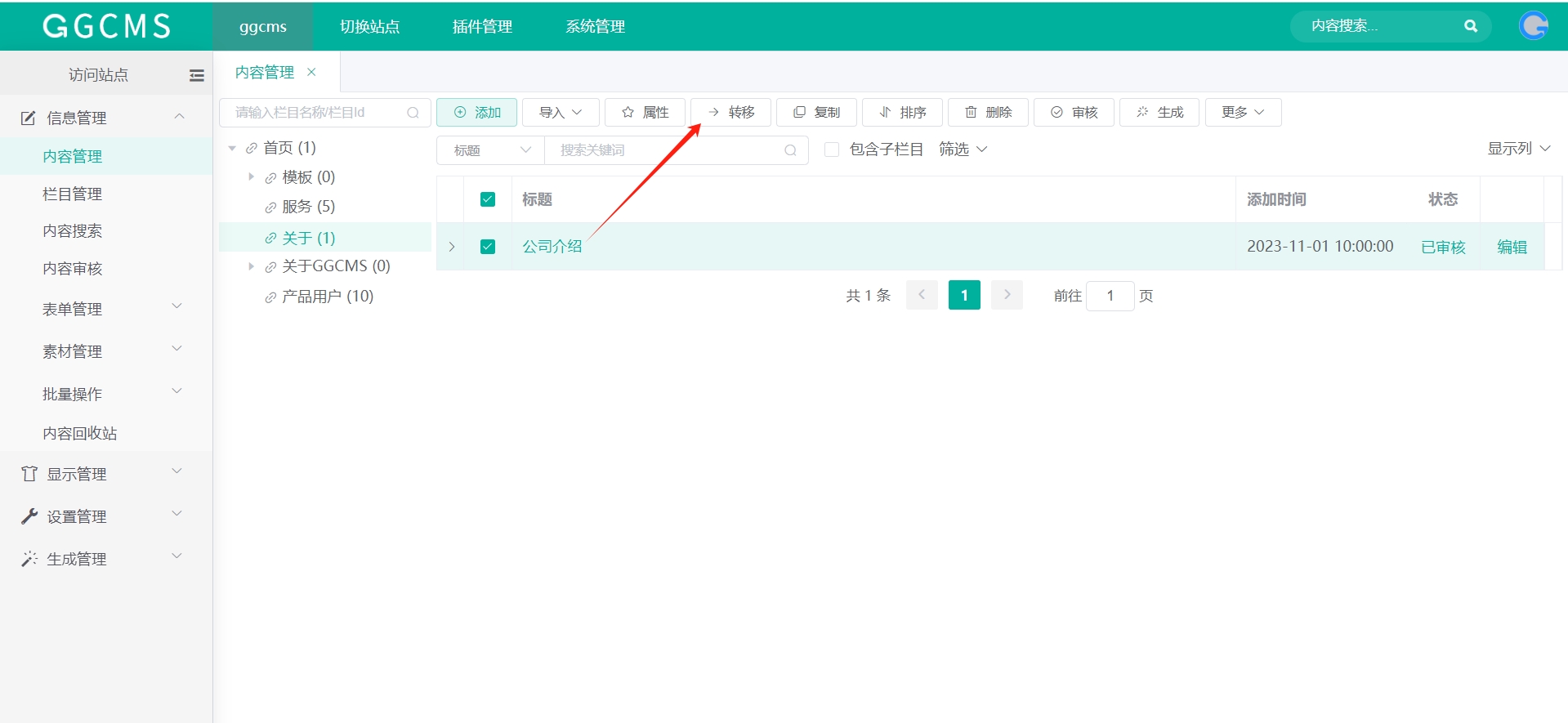Screen dimensions: 1568x723
Task: Click the 显示管理 shirt icon
Action: [29, 474]
